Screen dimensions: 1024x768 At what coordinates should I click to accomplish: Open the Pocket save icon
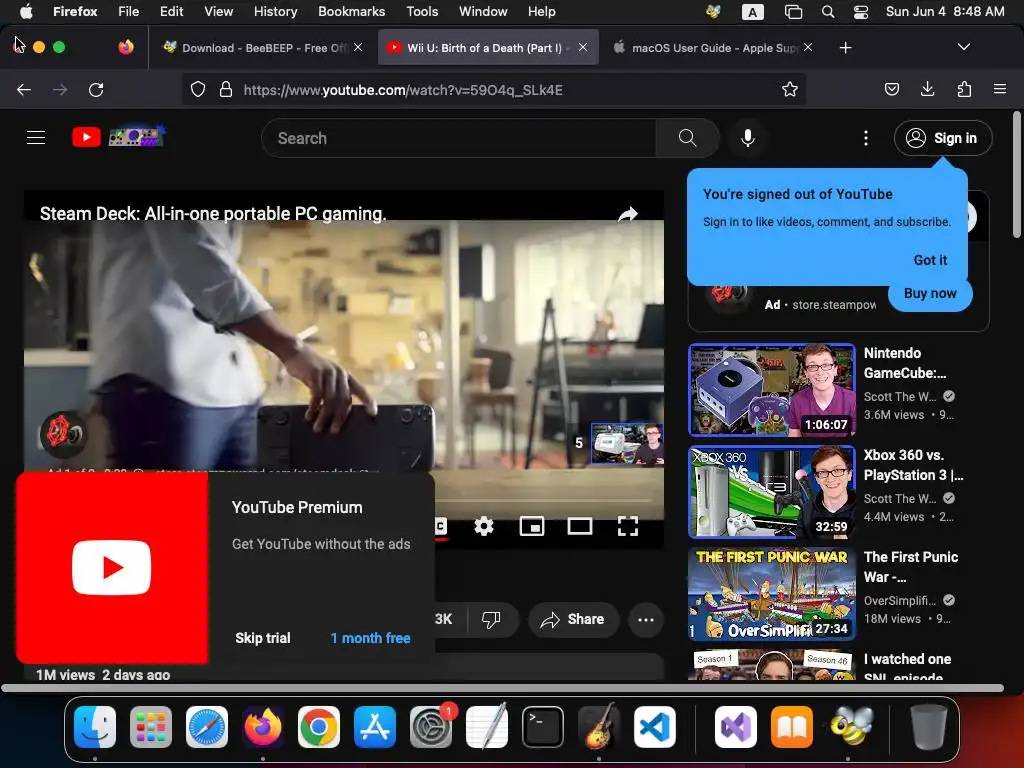[x=891, y=89]
